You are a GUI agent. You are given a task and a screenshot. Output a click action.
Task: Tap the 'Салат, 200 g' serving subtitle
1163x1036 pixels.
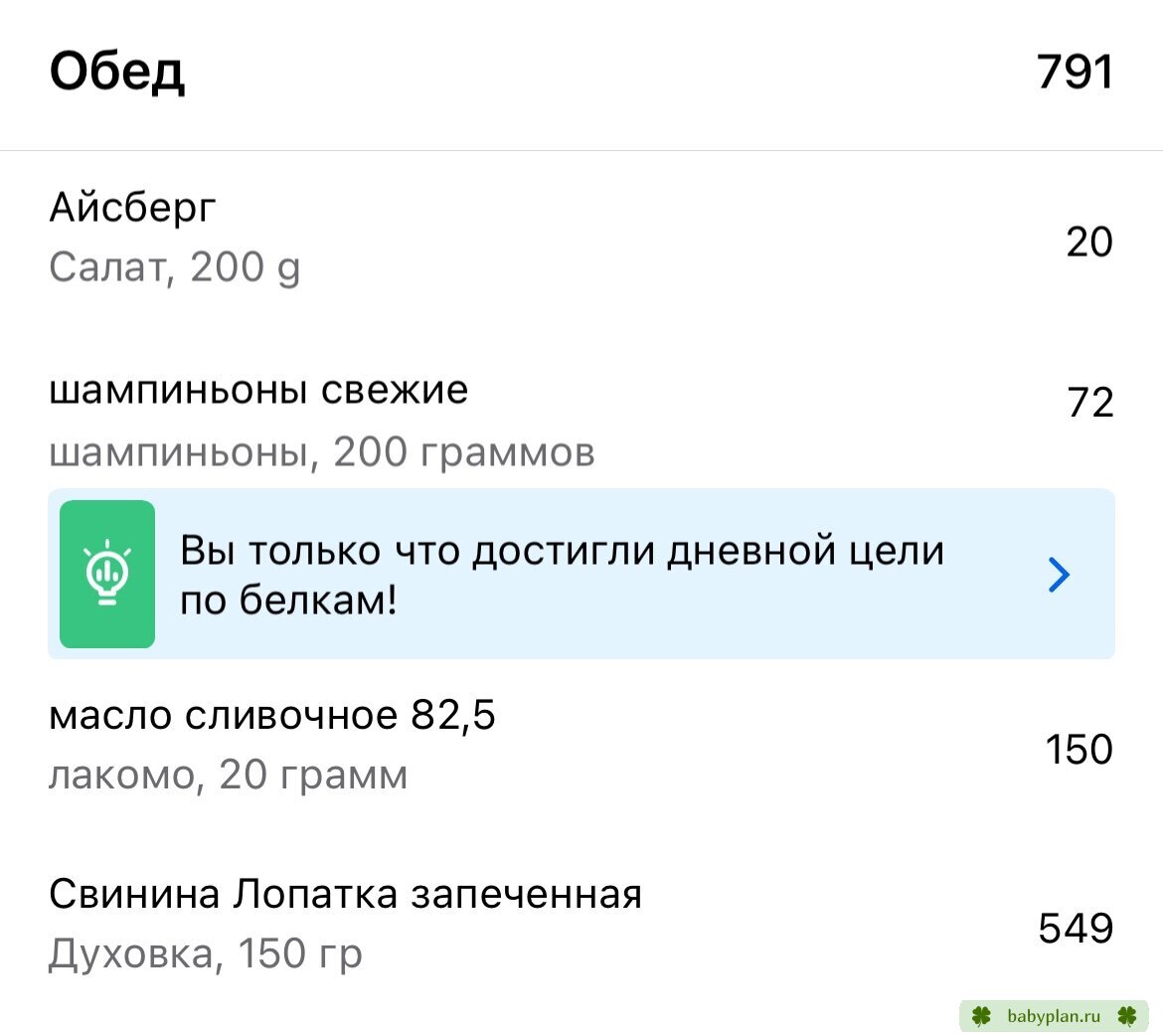(x=175, y=267)
